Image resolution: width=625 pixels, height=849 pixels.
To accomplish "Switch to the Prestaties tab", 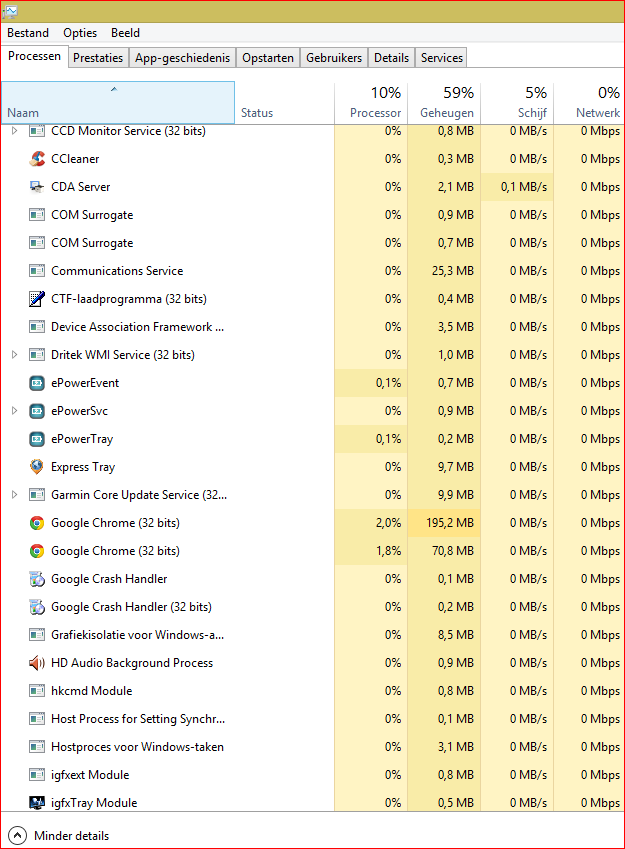I will pos(98,58).
